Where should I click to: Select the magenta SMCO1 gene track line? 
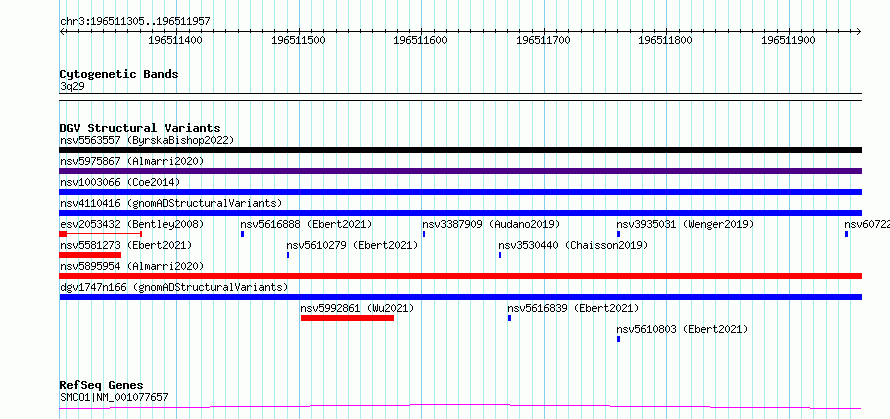tap(460, 406)
